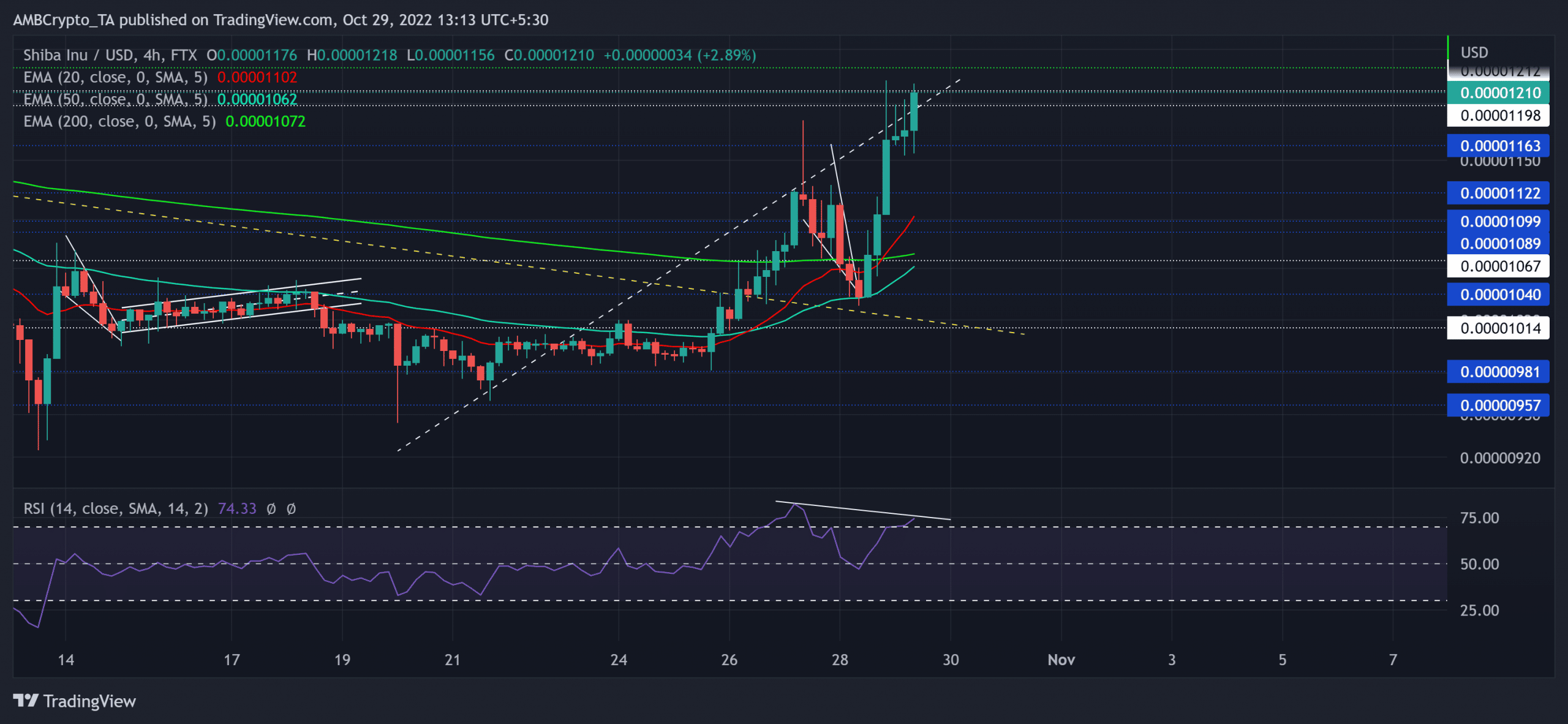Click the USD currency label on price axis
The image size is (1568, 724).
point(1474,52)
